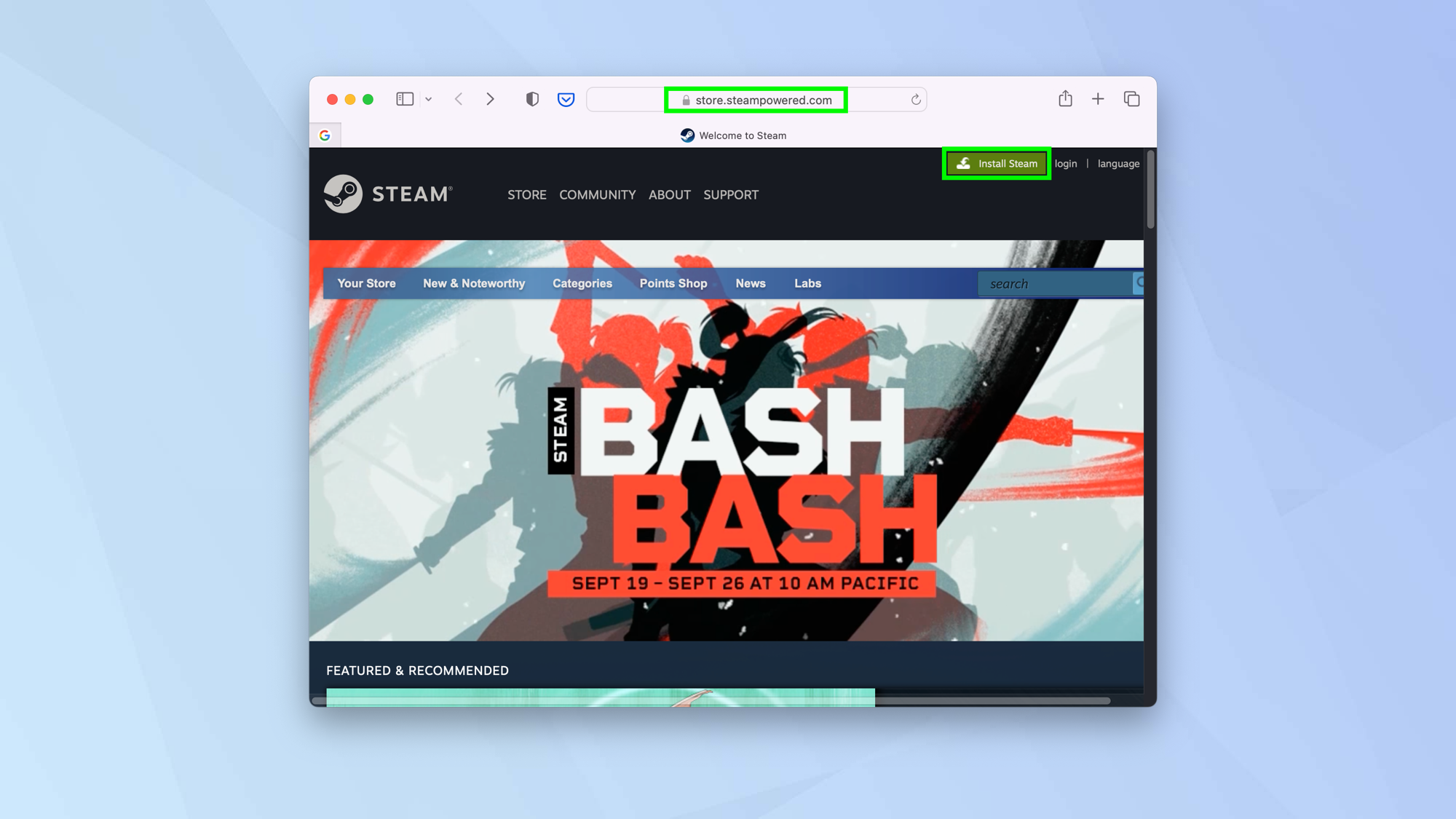Screen dimensions: 1456x819
Task: Open the Points Shop tab
Action: pyautogui.click(x=673, y=284)
